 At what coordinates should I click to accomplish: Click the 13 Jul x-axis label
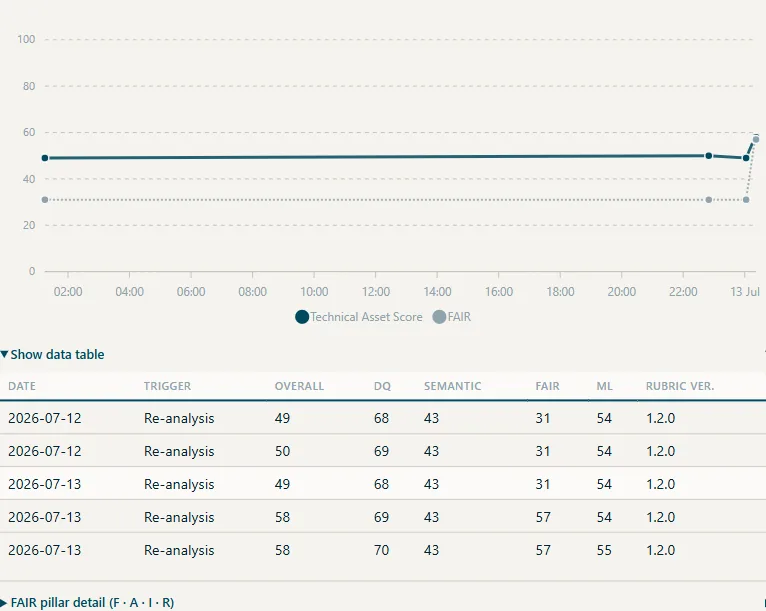tap(745, 292)
